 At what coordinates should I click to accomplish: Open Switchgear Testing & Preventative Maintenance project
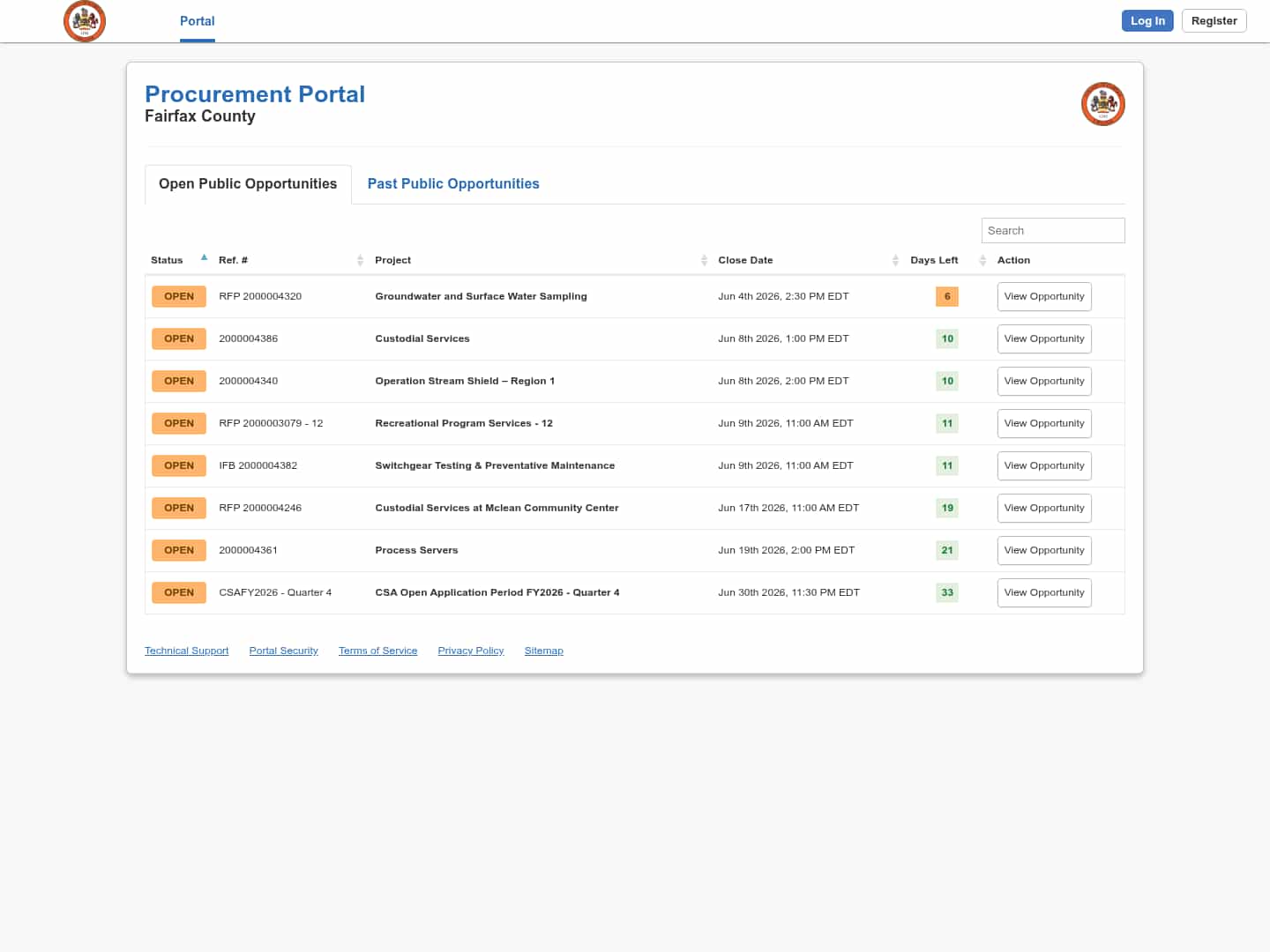tap(495, 465)
